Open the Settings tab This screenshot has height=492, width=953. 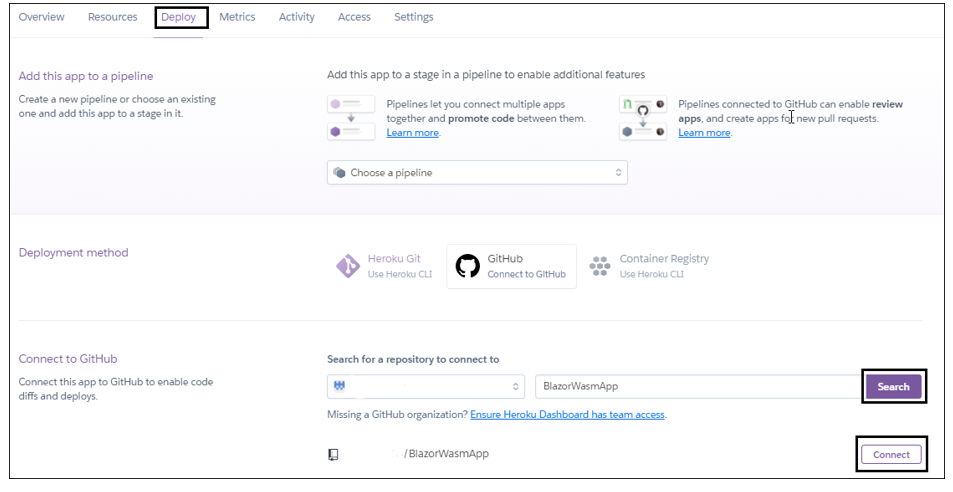point(413,17)
